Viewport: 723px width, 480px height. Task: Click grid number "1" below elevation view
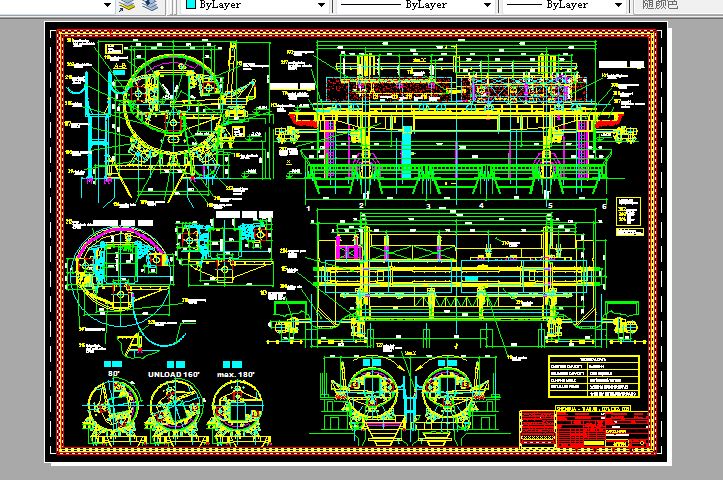tap(308, 208)
